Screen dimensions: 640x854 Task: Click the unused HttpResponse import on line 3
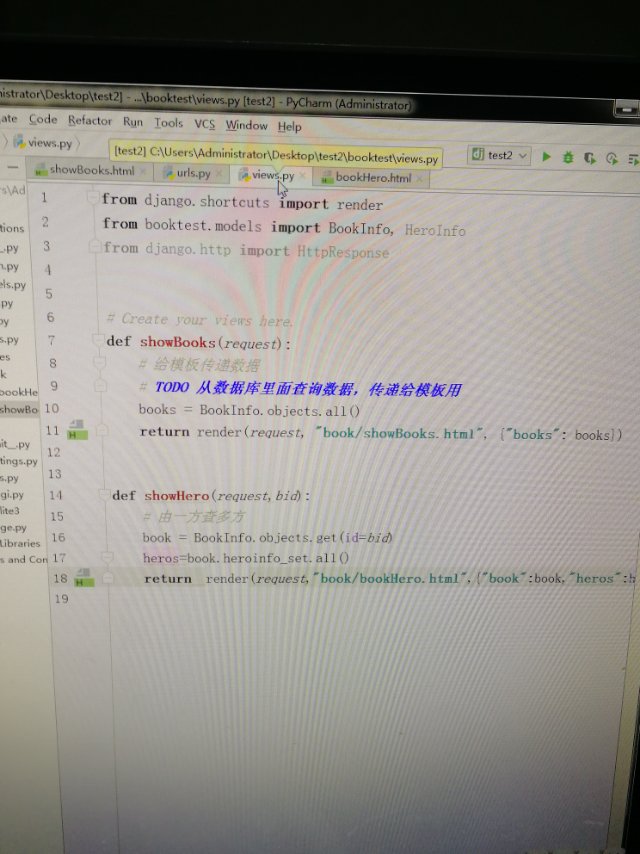click(343, 252)
